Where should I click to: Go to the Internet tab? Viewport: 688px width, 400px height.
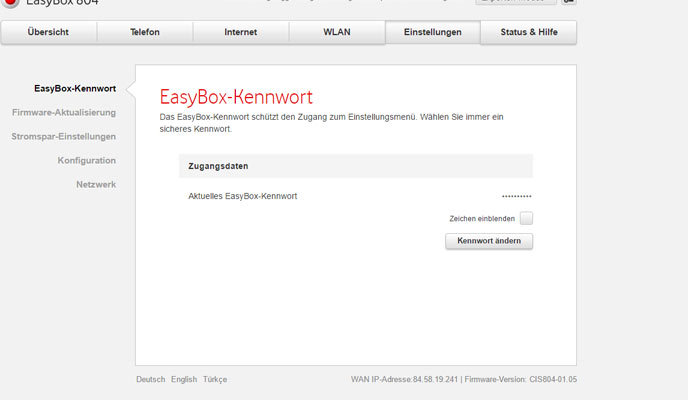point(240,33)
